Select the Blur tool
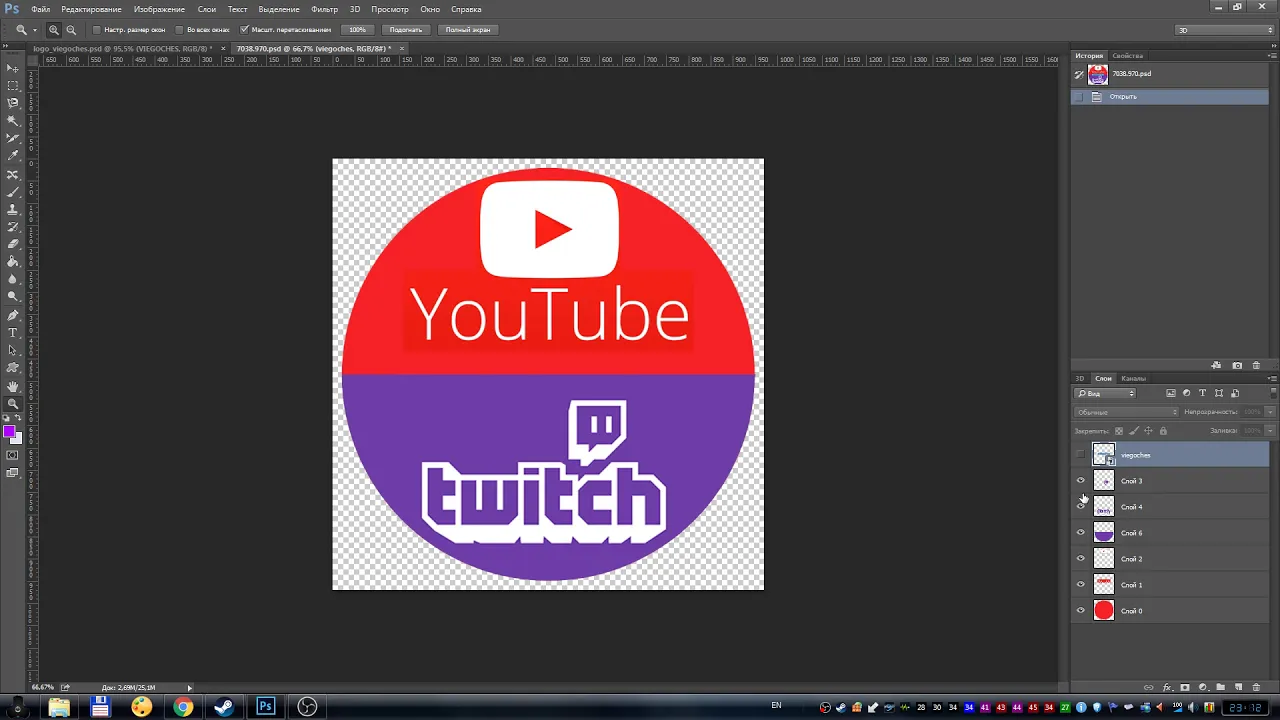This screenshot has width=1280, height=720. (13, 279)
